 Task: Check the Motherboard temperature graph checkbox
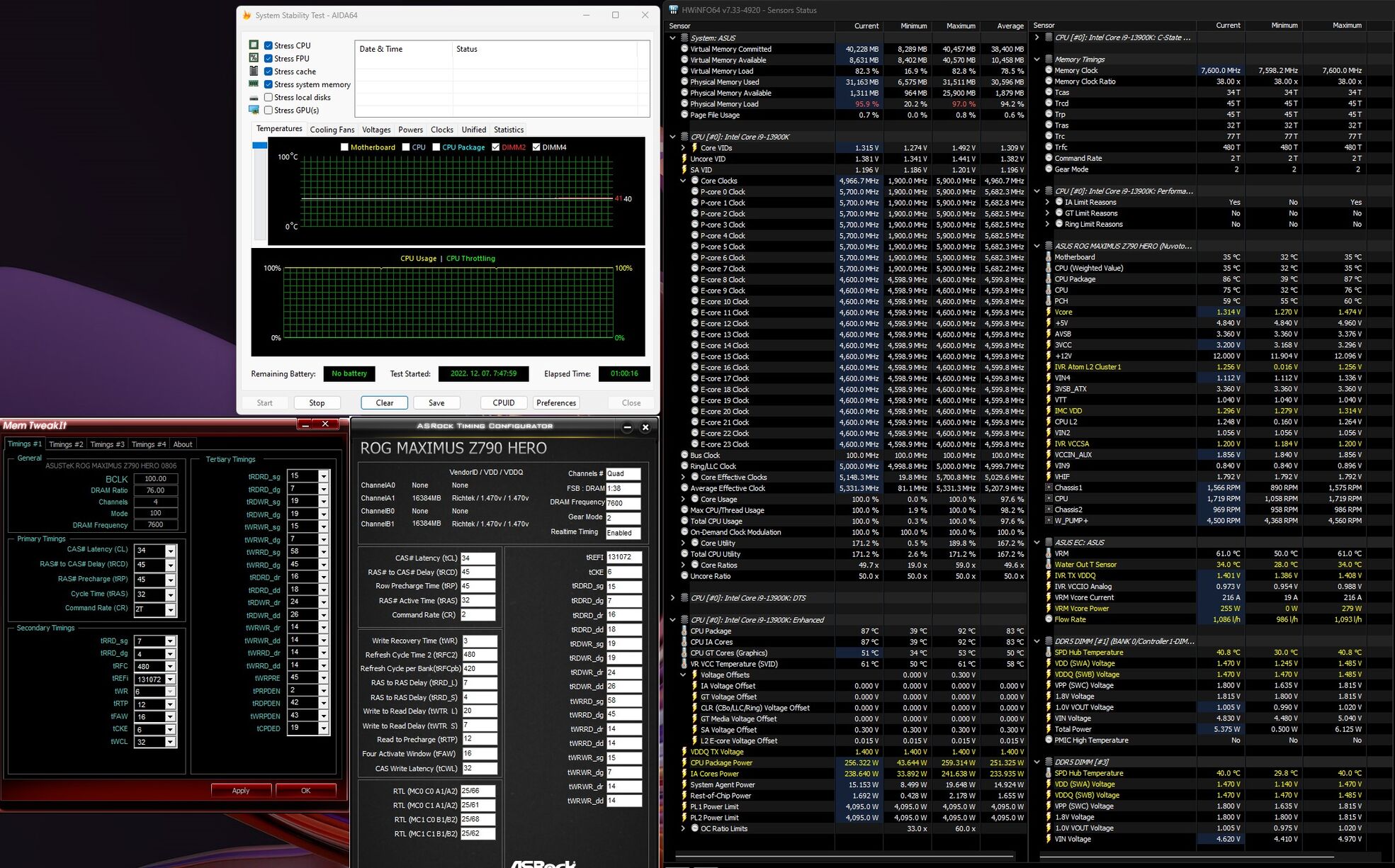tap(344, 147)
